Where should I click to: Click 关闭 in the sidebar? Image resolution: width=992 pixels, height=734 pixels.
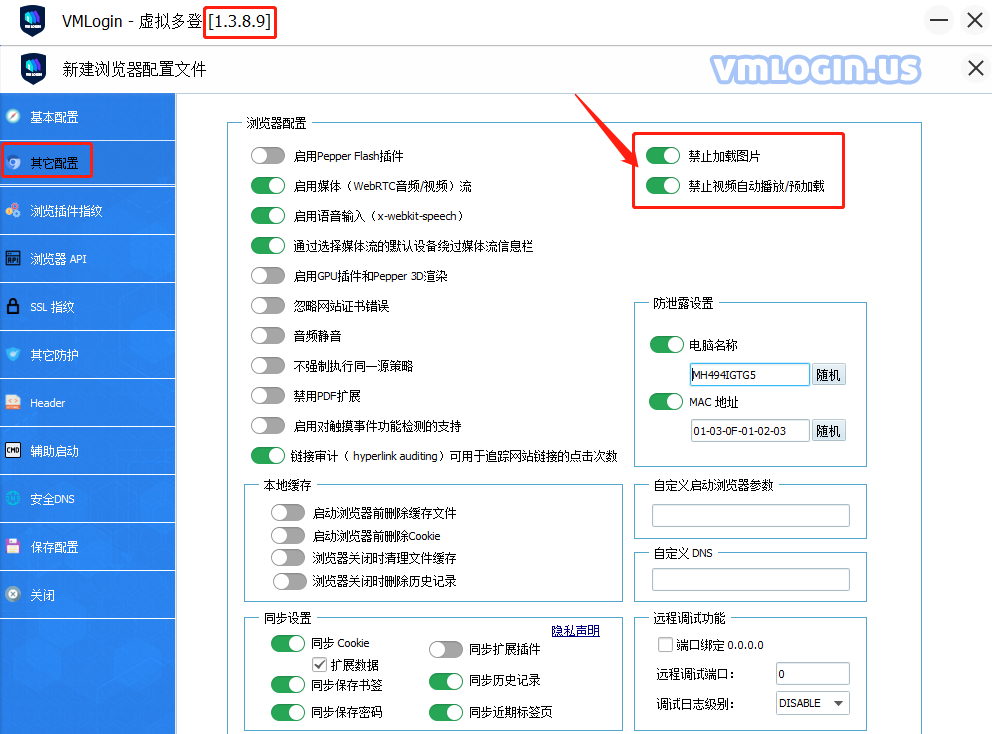pyautogui.click(x=87, y=595)
